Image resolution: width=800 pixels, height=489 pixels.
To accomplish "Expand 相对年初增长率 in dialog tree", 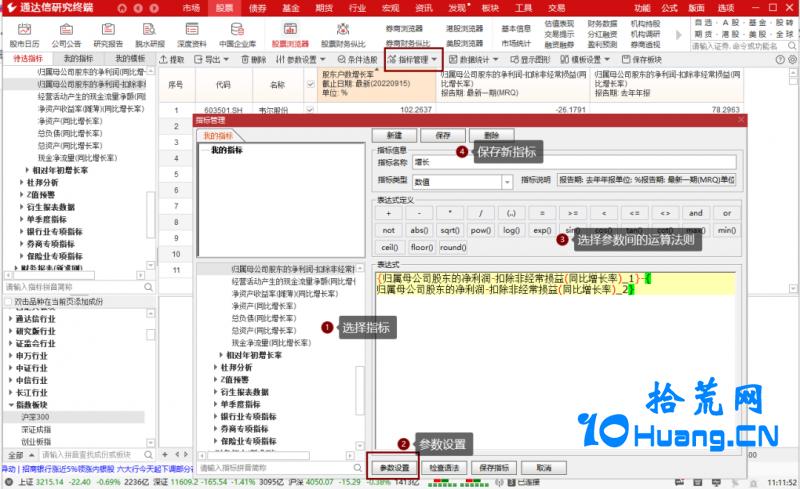I will [x=221, y=355].
